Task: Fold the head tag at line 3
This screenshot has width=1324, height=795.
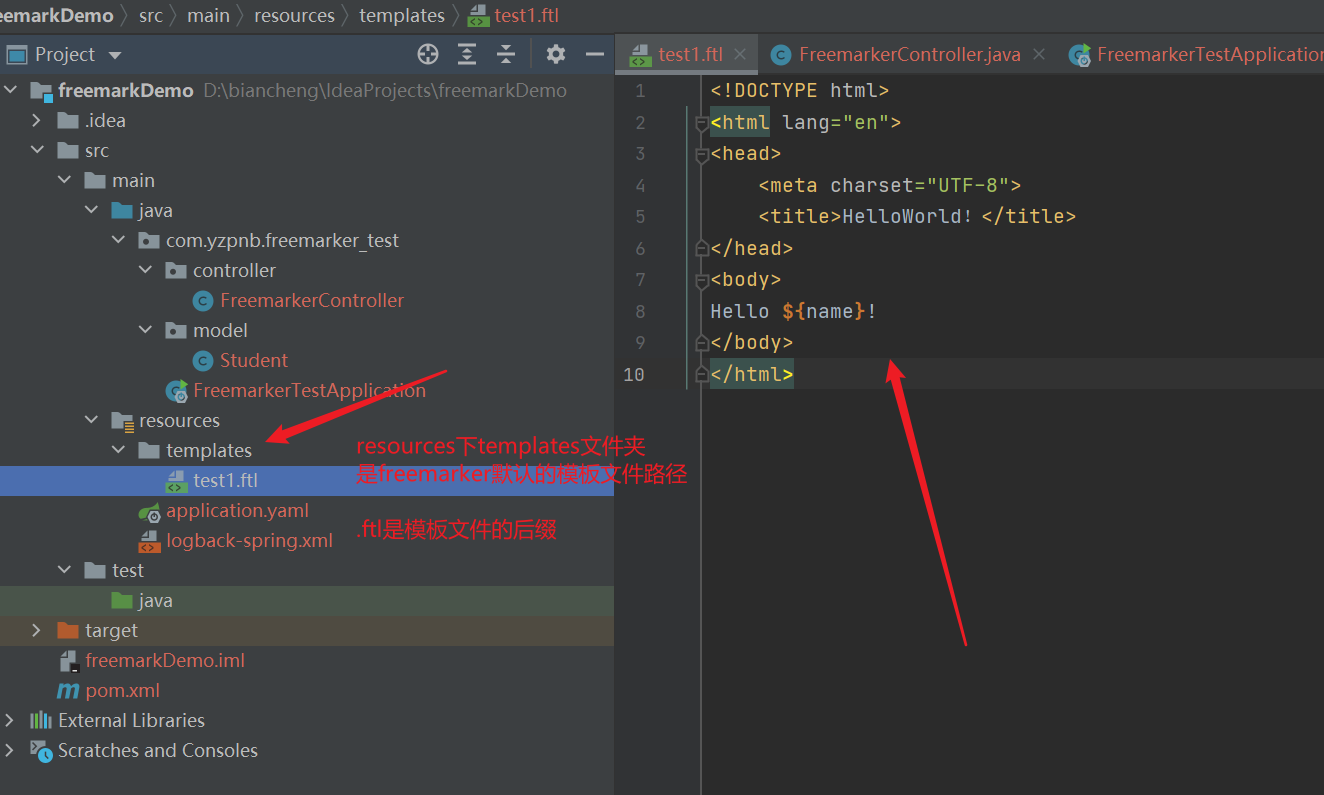Action: click(x=702, y=154)
